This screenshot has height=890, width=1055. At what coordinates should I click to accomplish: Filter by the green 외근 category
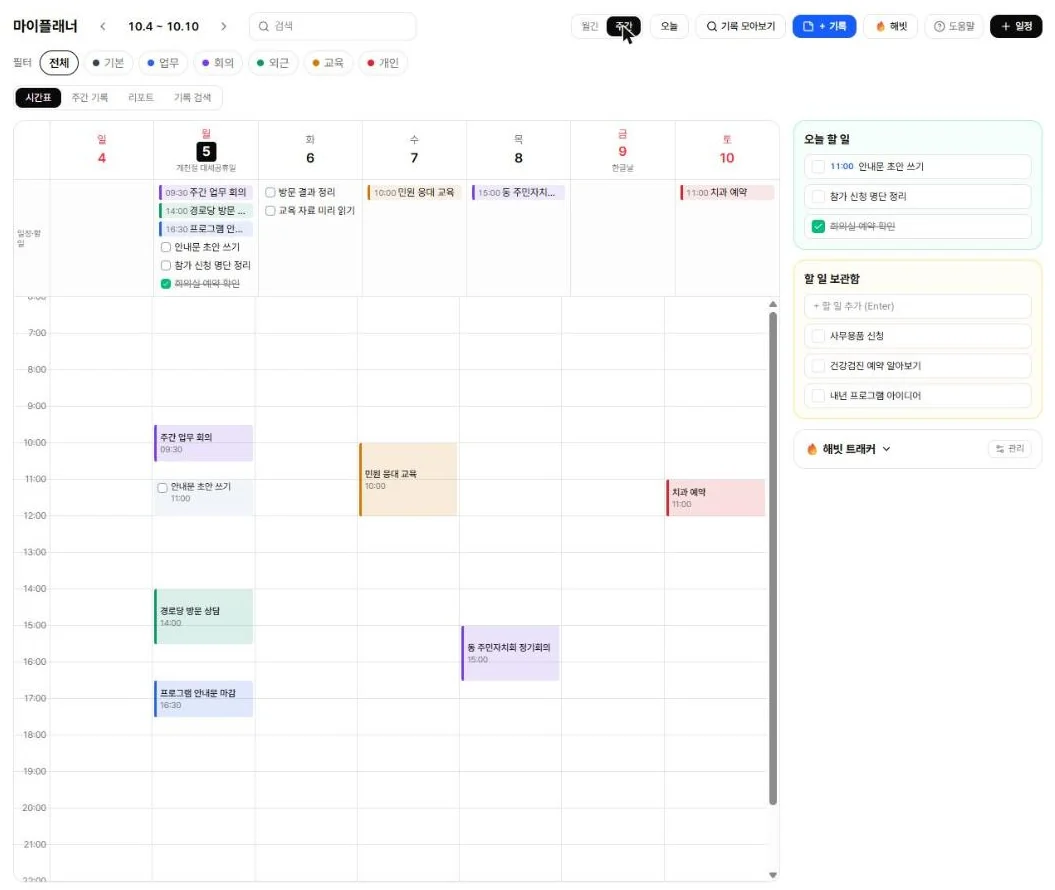click(272, 63)
